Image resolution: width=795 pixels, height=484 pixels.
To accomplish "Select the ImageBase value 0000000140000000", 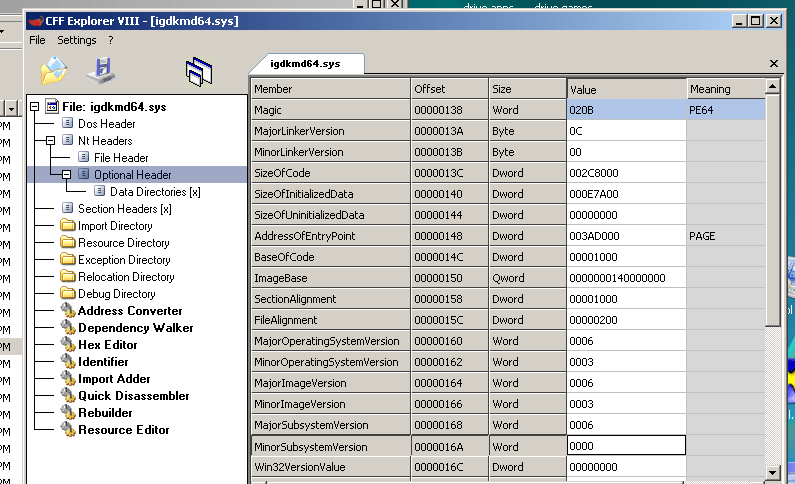I will click(627, 278).
